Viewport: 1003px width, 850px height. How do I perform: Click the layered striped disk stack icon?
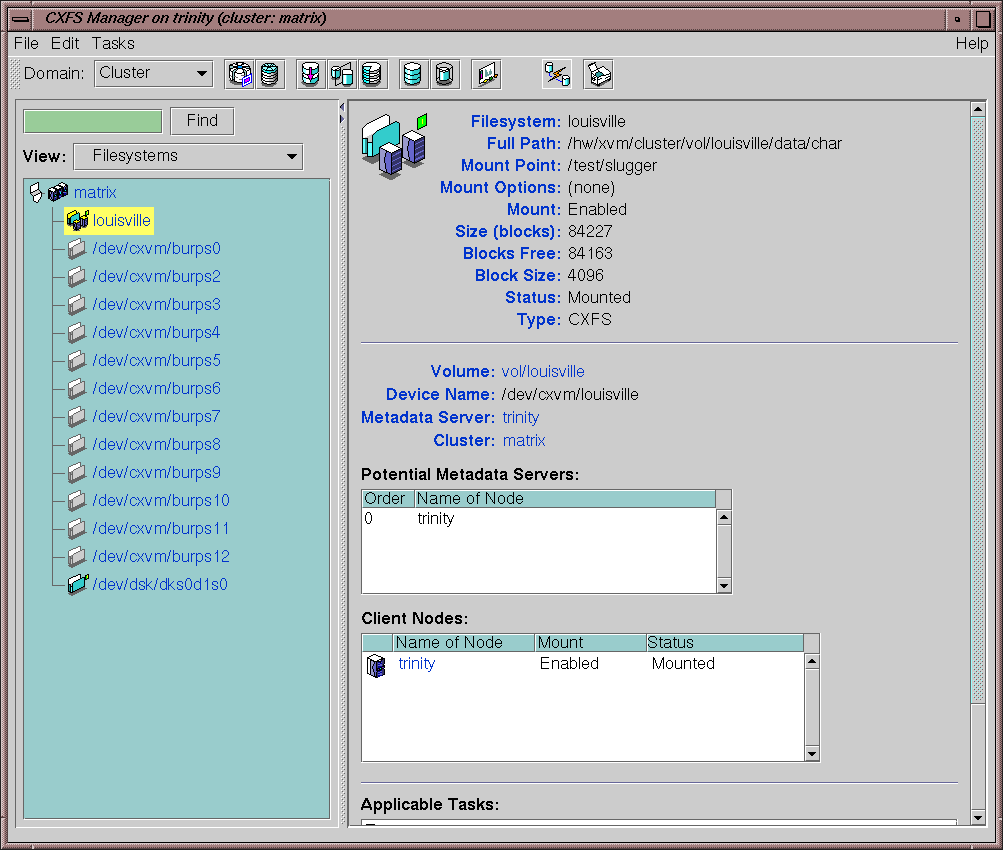tap(372, 74)
